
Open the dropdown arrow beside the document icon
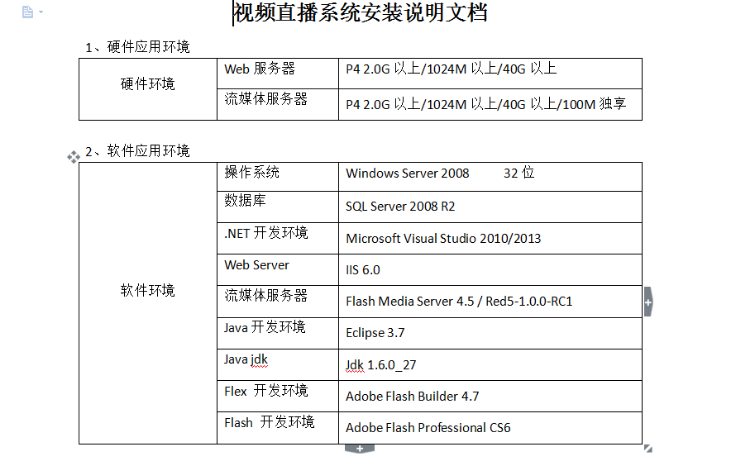tap(41, 12)
